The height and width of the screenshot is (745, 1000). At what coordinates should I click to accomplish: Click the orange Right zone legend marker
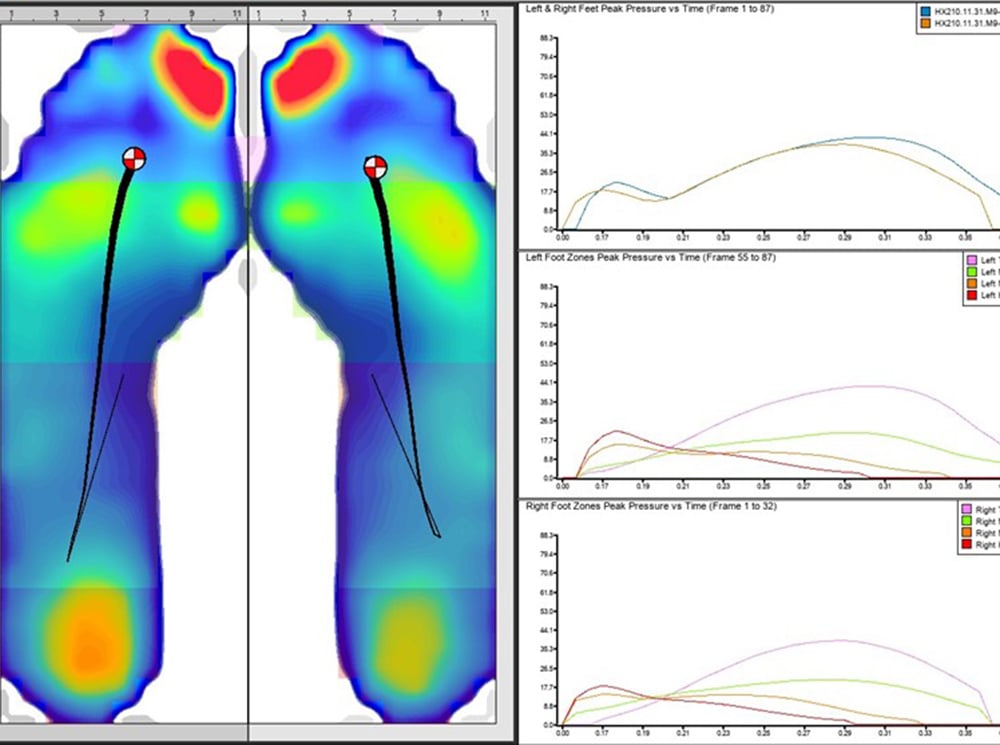coord(967,532)
